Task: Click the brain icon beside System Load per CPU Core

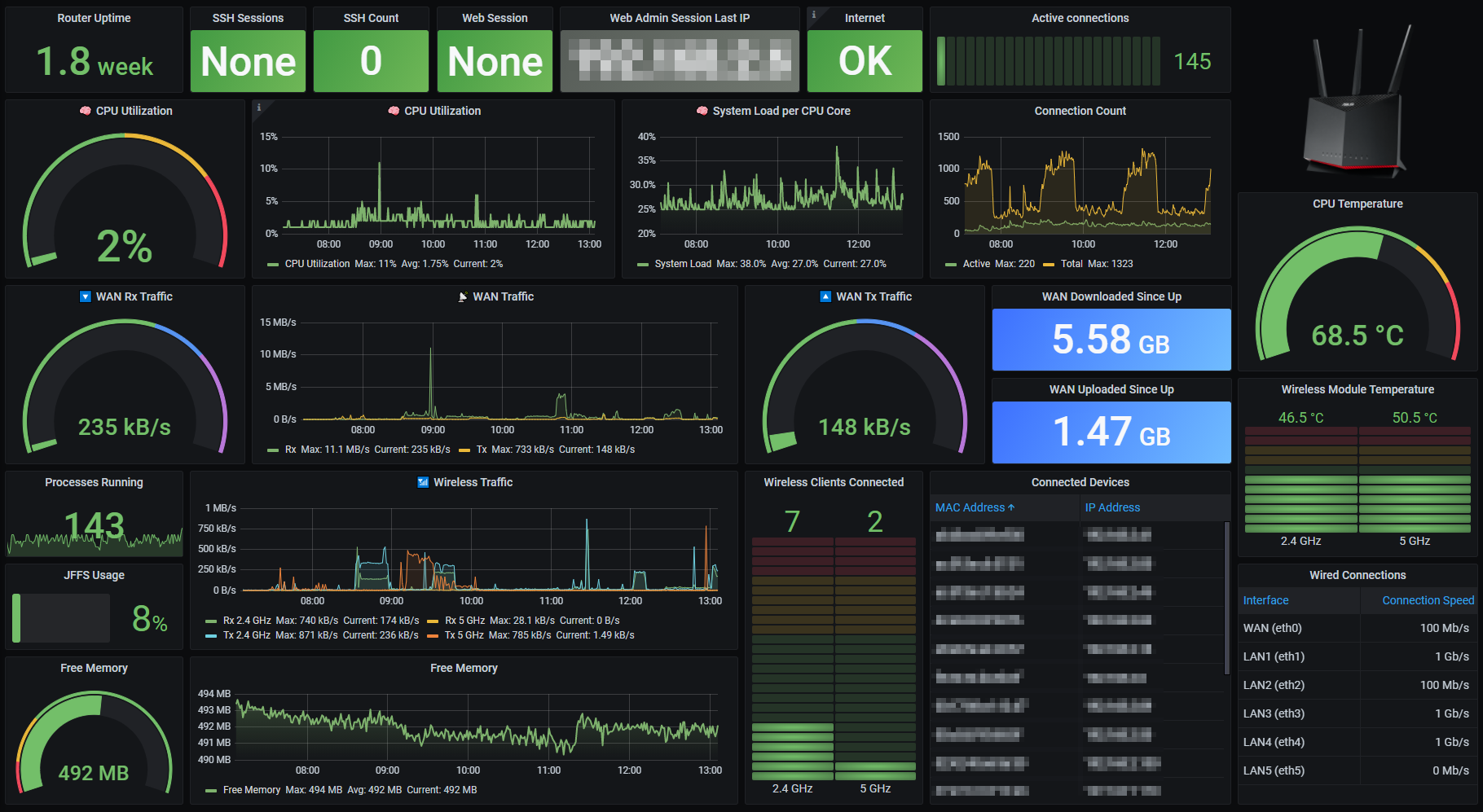Action: 702,111
